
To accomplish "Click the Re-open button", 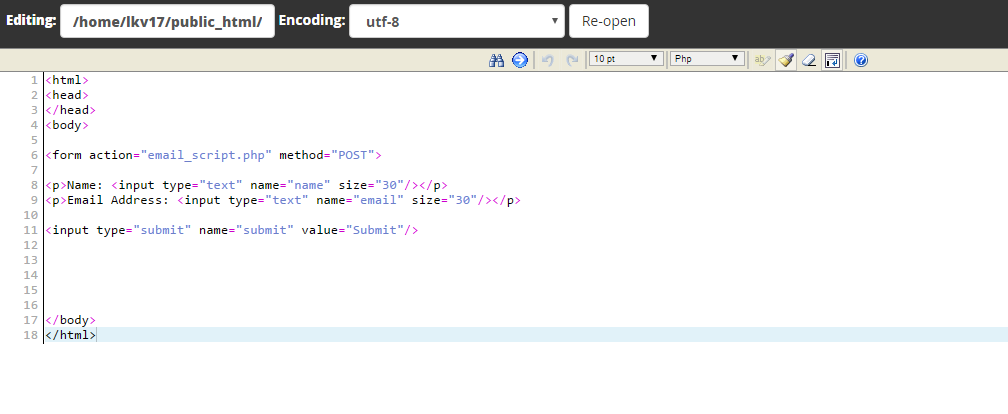I will [609, 21].
